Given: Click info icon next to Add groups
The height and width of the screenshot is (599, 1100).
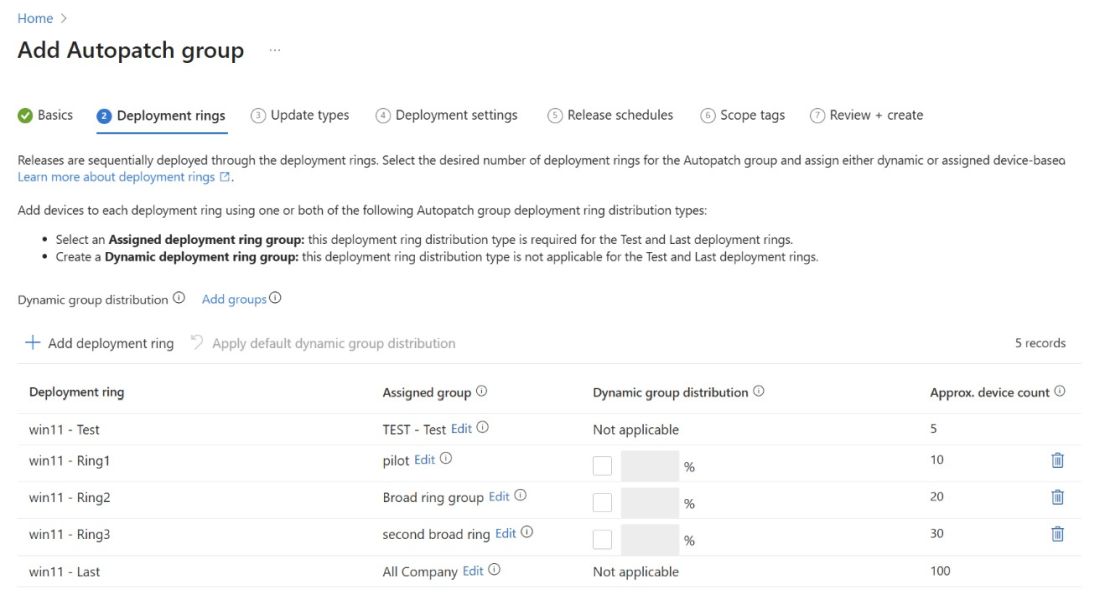Looking at the screenshot, I should [x=275, y=298].
